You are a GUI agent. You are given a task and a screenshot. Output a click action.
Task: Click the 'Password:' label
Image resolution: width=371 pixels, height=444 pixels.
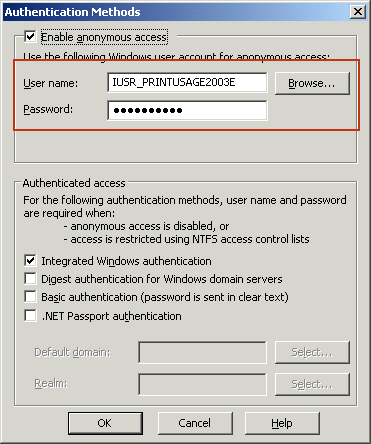(x=48, y=109)
